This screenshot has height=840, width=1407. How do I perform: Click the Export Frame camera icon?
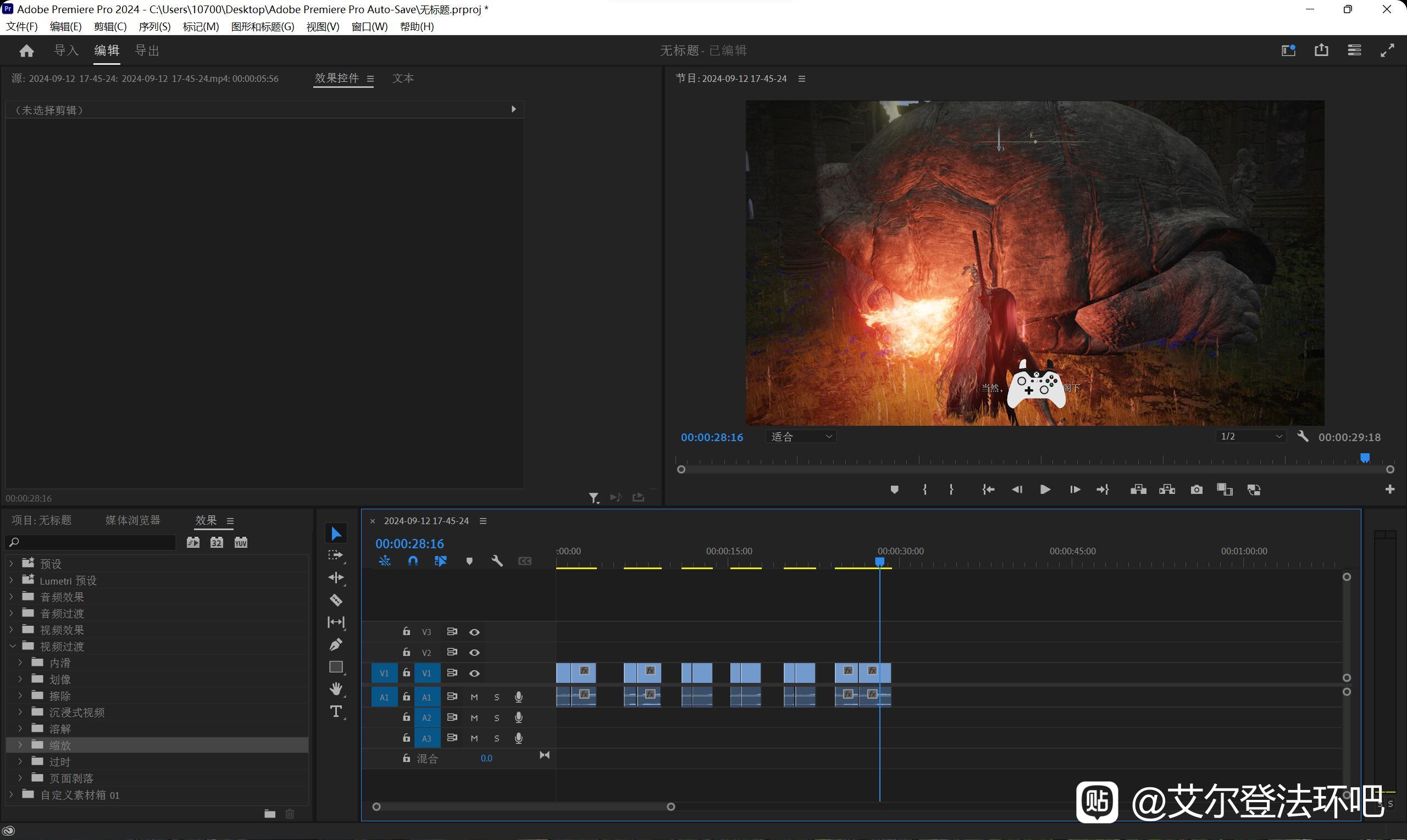tap(1196, 489)
